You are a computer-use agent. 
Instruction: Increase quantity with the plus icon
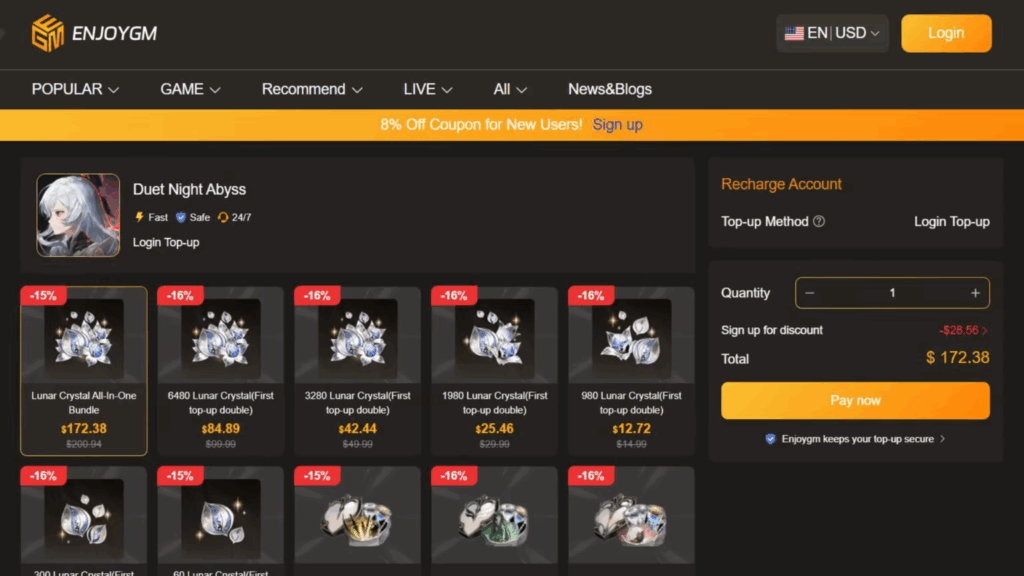[x=975, y=293]
